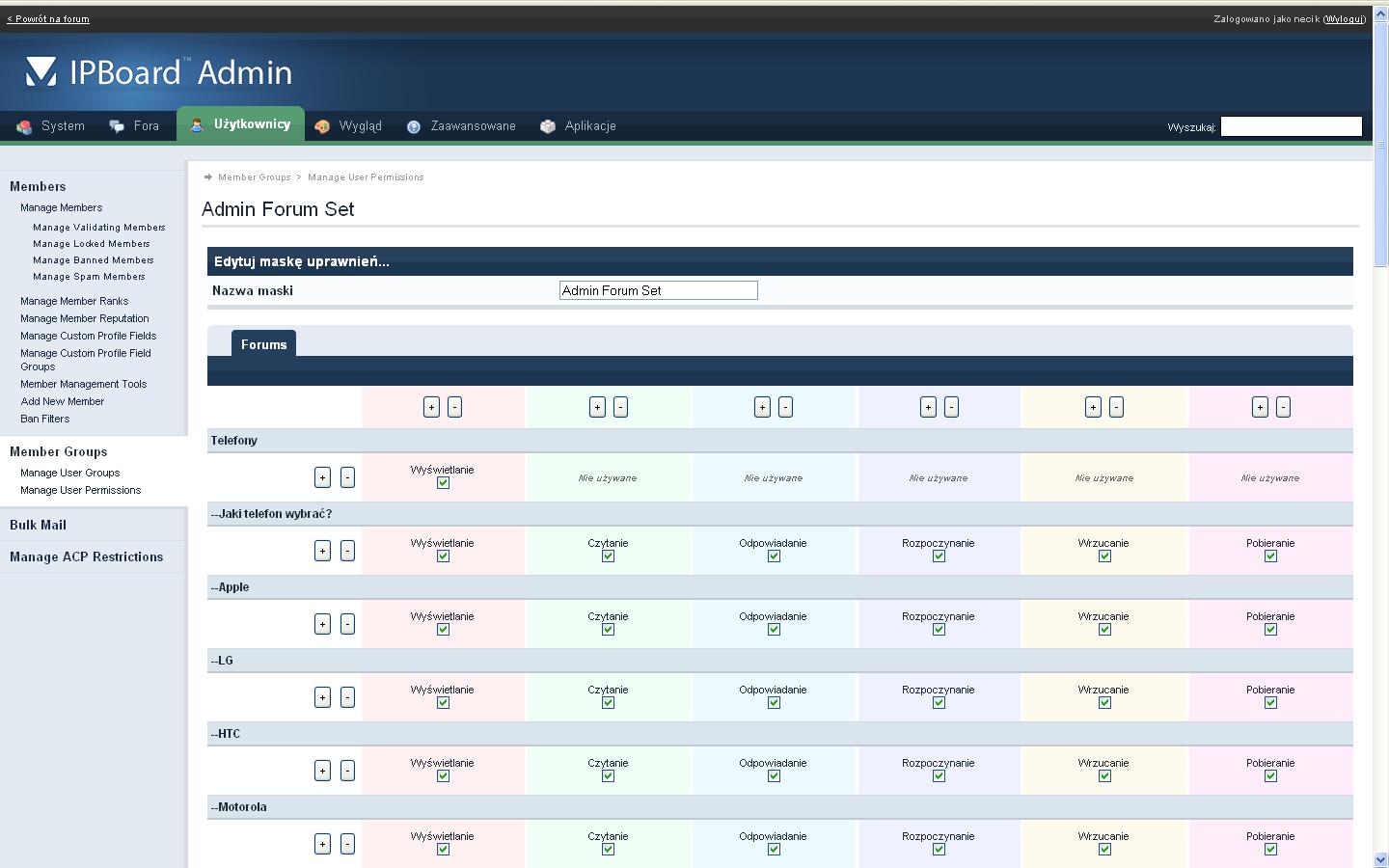Click the Zaawansowane globe icon

[414, 126]
